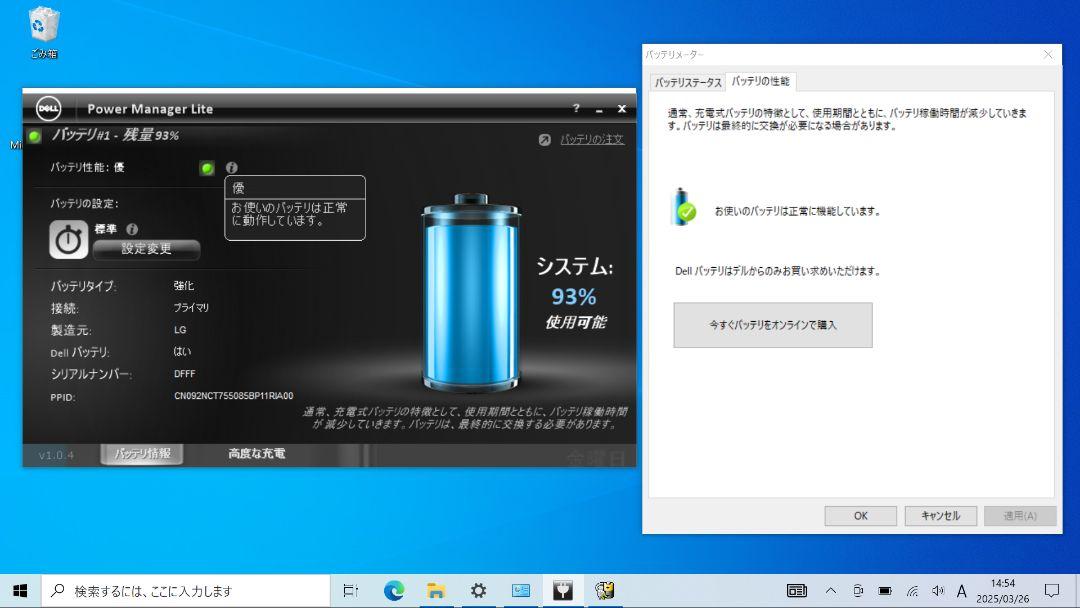The image size is (1080, 608).
Task: Switch to the バッテリステータス tab in バッテリメーター
Action: point(688,83)
